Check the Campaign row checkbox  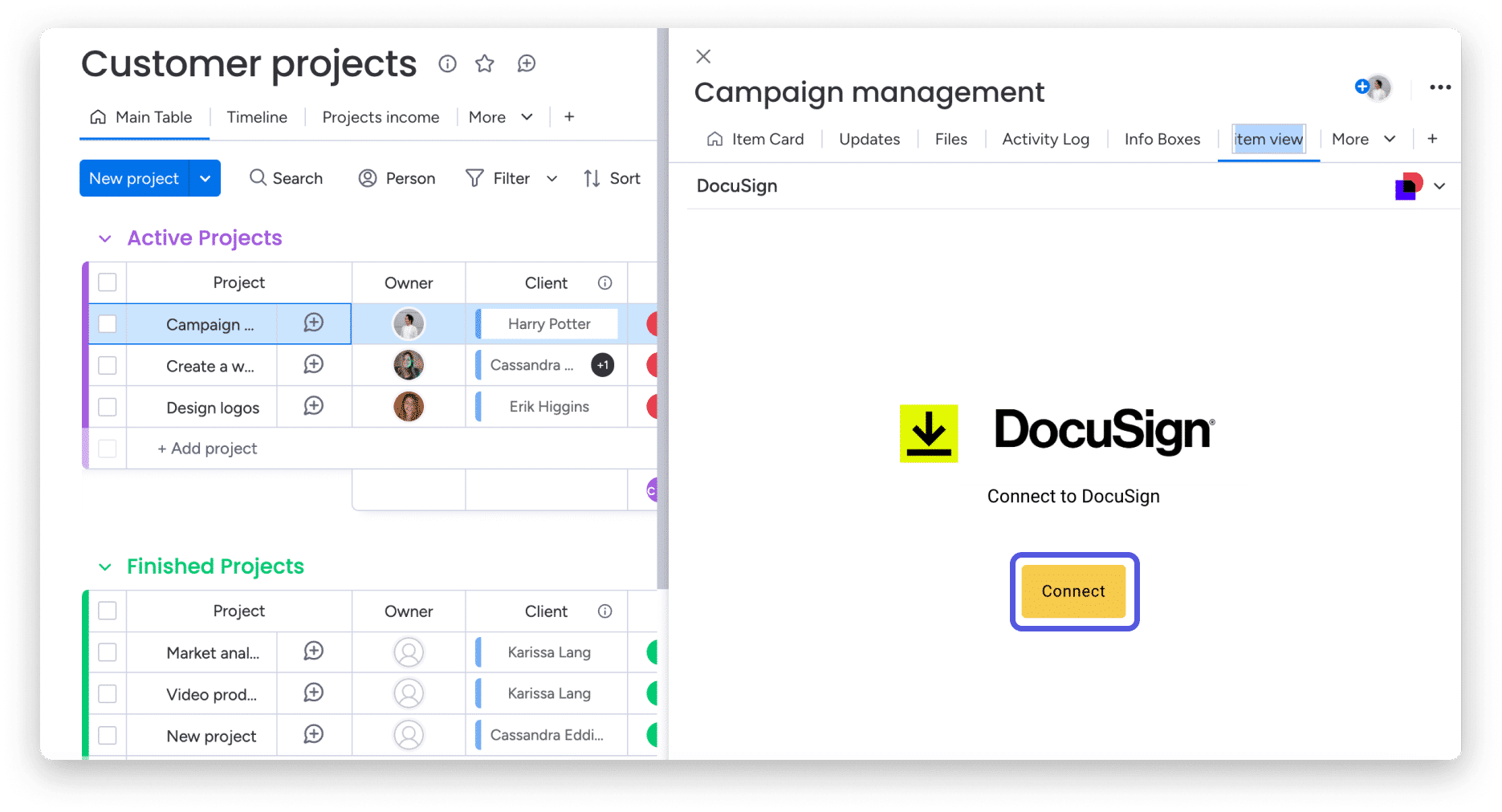(108, 324)
